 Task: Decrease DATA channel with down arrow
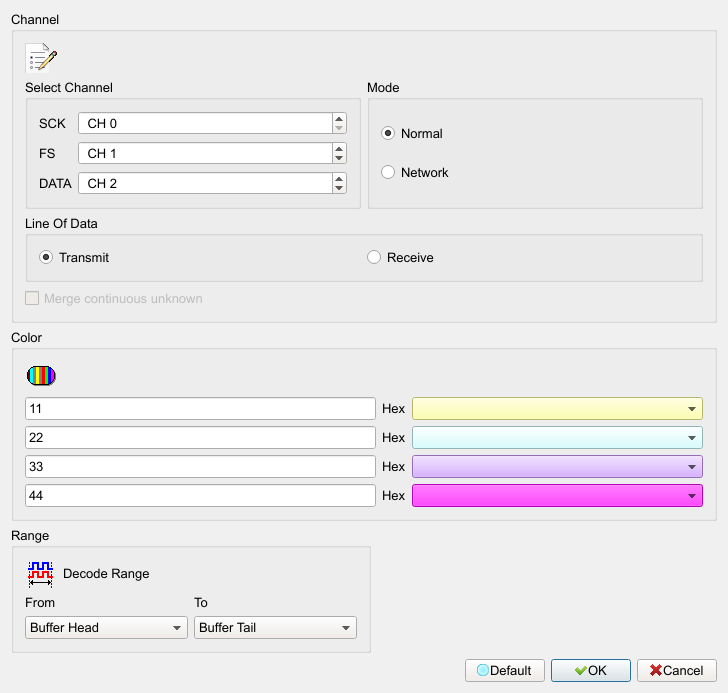pyautogui.click(x=339, y=189)
